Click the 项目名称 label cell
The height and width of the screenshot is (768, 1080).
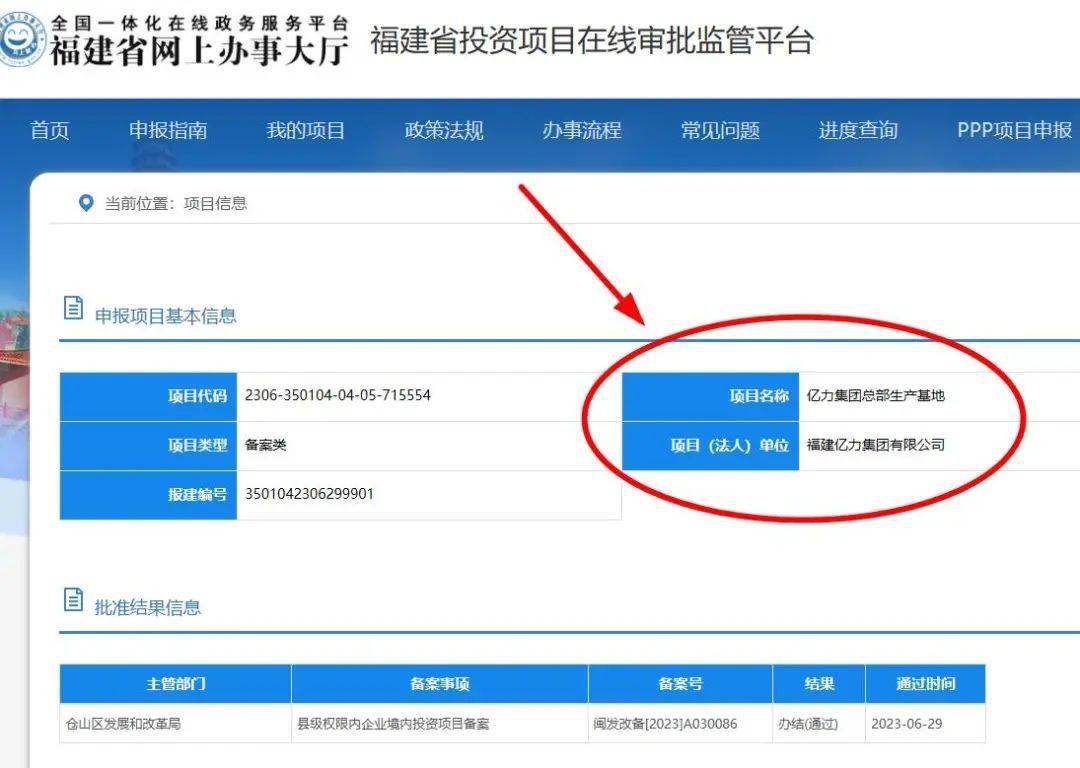coord(710,396)
